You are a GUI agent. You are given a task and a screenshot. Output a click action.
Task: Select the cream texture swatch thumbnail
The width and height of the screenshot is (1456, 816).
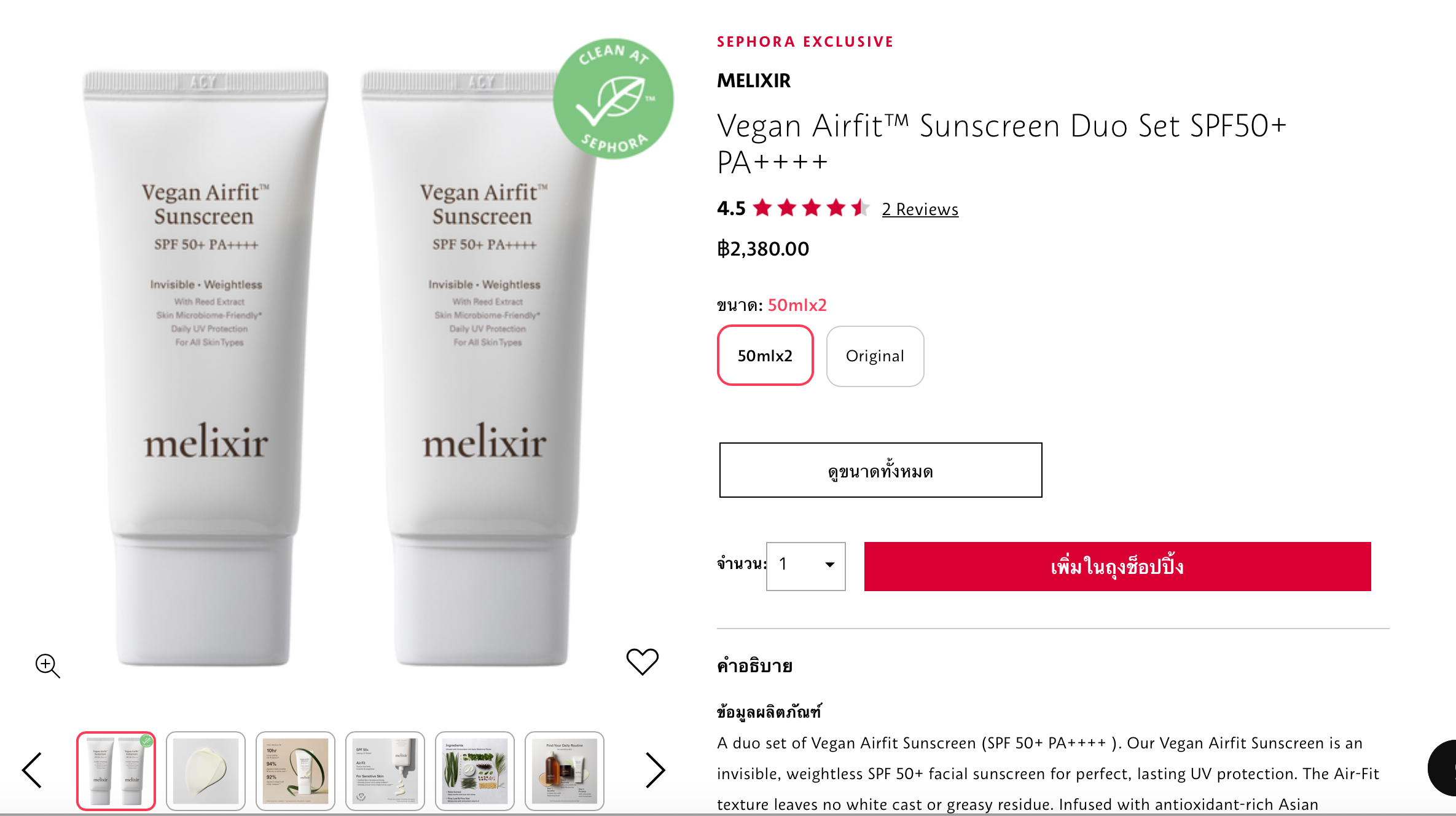tap(206, 771)
